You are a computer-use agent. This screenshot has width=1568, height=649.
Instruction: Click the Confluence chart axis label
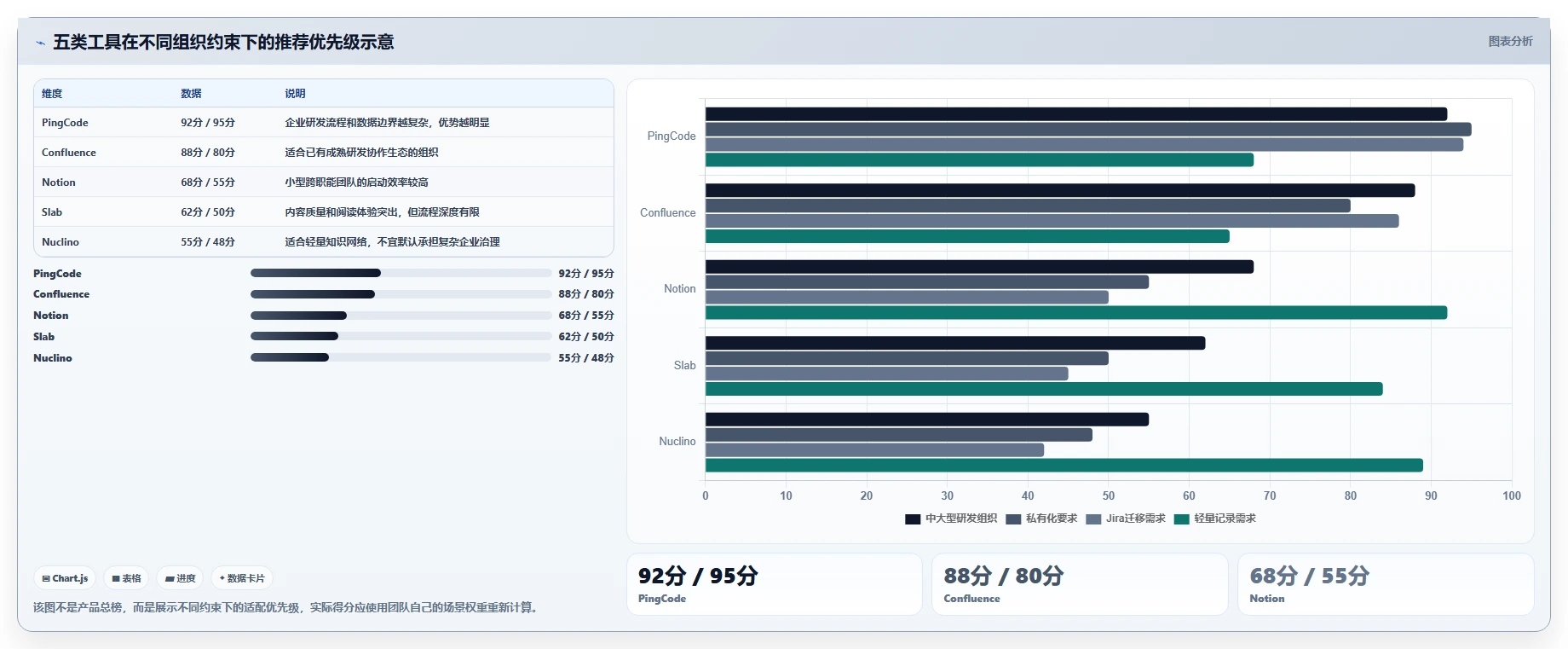point(668,213)
